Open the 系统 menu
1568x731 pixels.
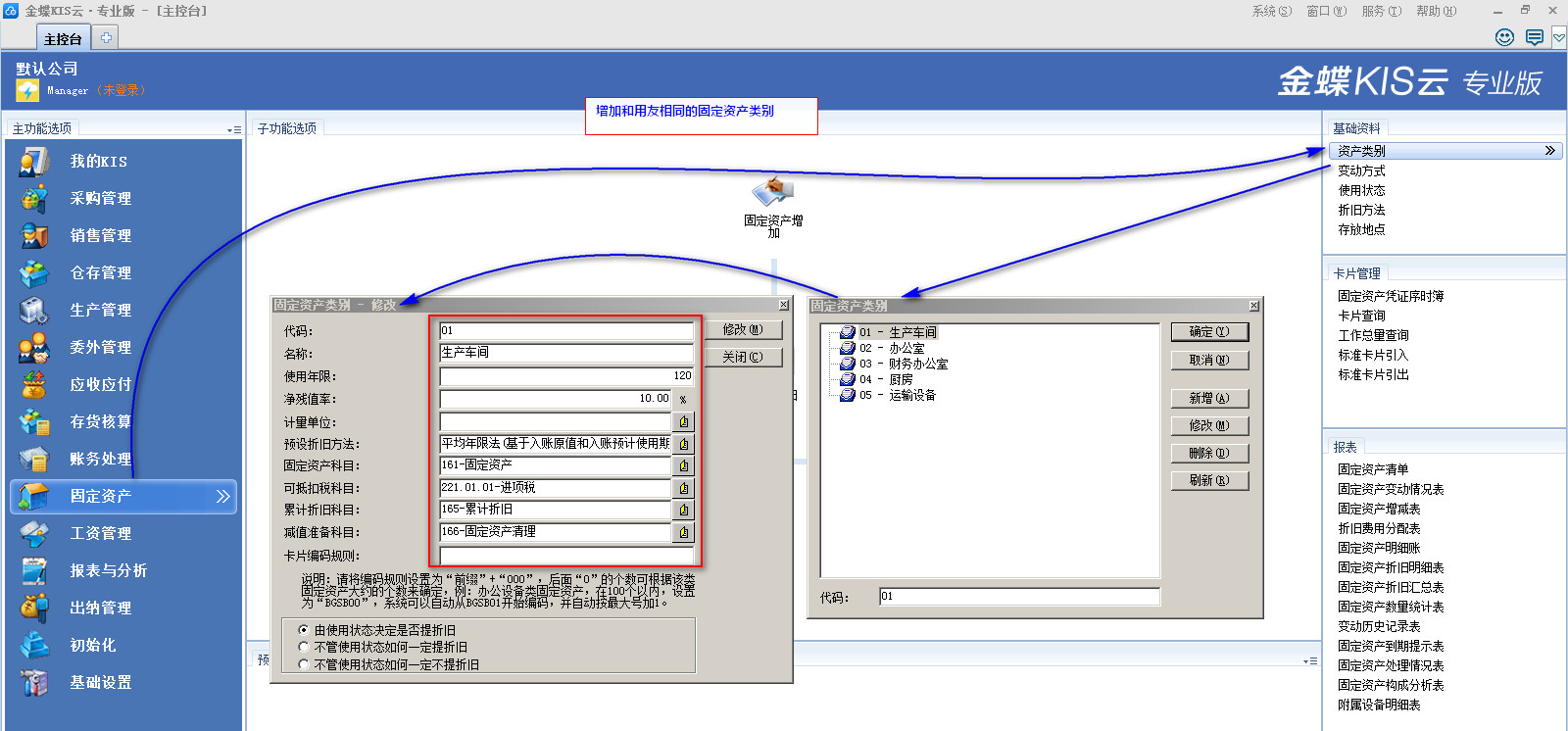tap(1271, 11)
